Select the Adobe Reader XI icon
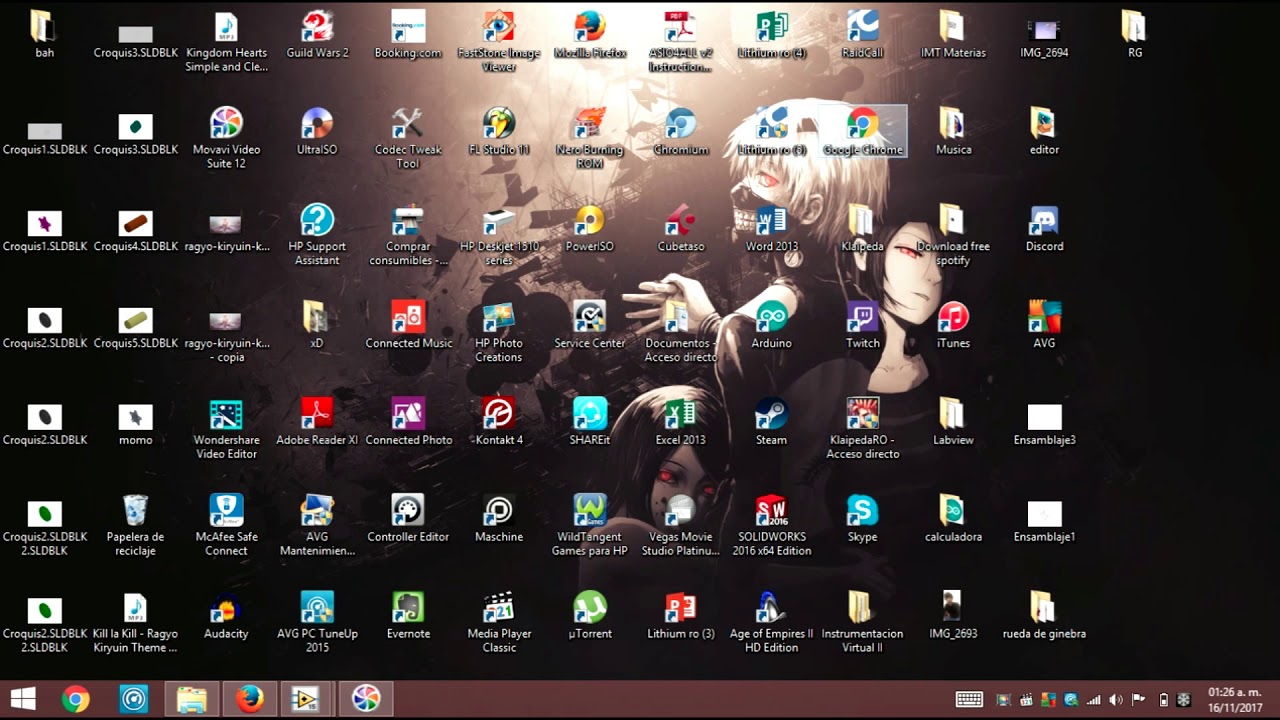 tap(317, 422)
